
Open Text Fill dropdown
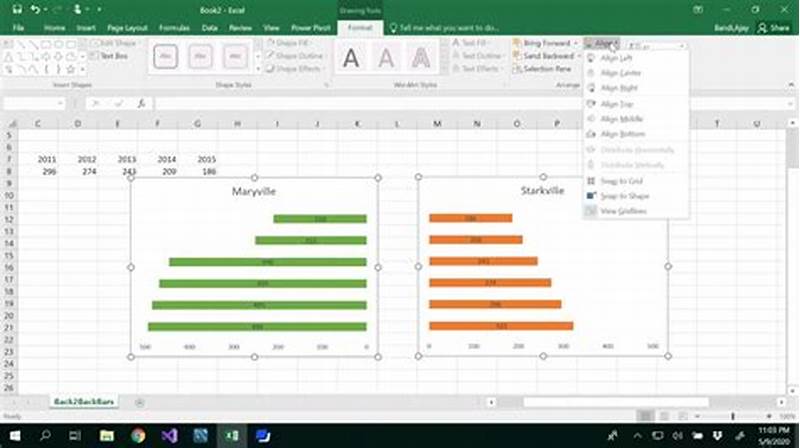click(470, 43)
